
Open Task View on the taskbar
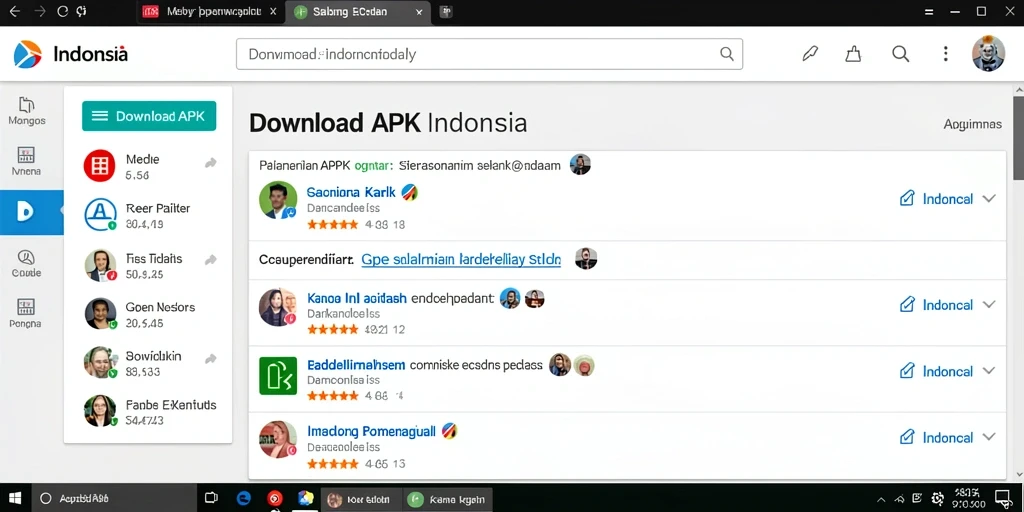point(211,498)
